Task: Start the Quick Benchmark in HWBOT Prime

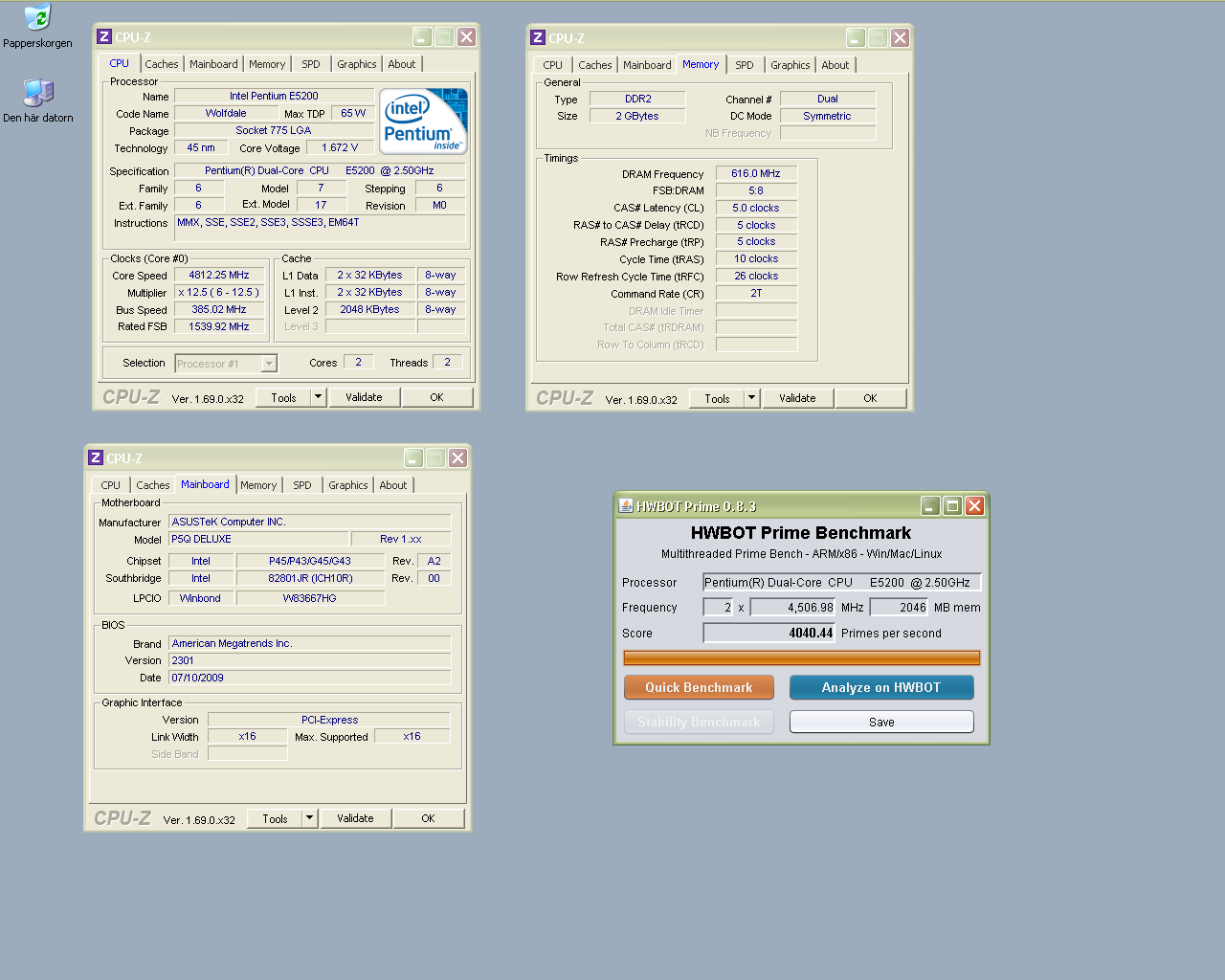Action: pyautogui.click(x=699, y=687)
